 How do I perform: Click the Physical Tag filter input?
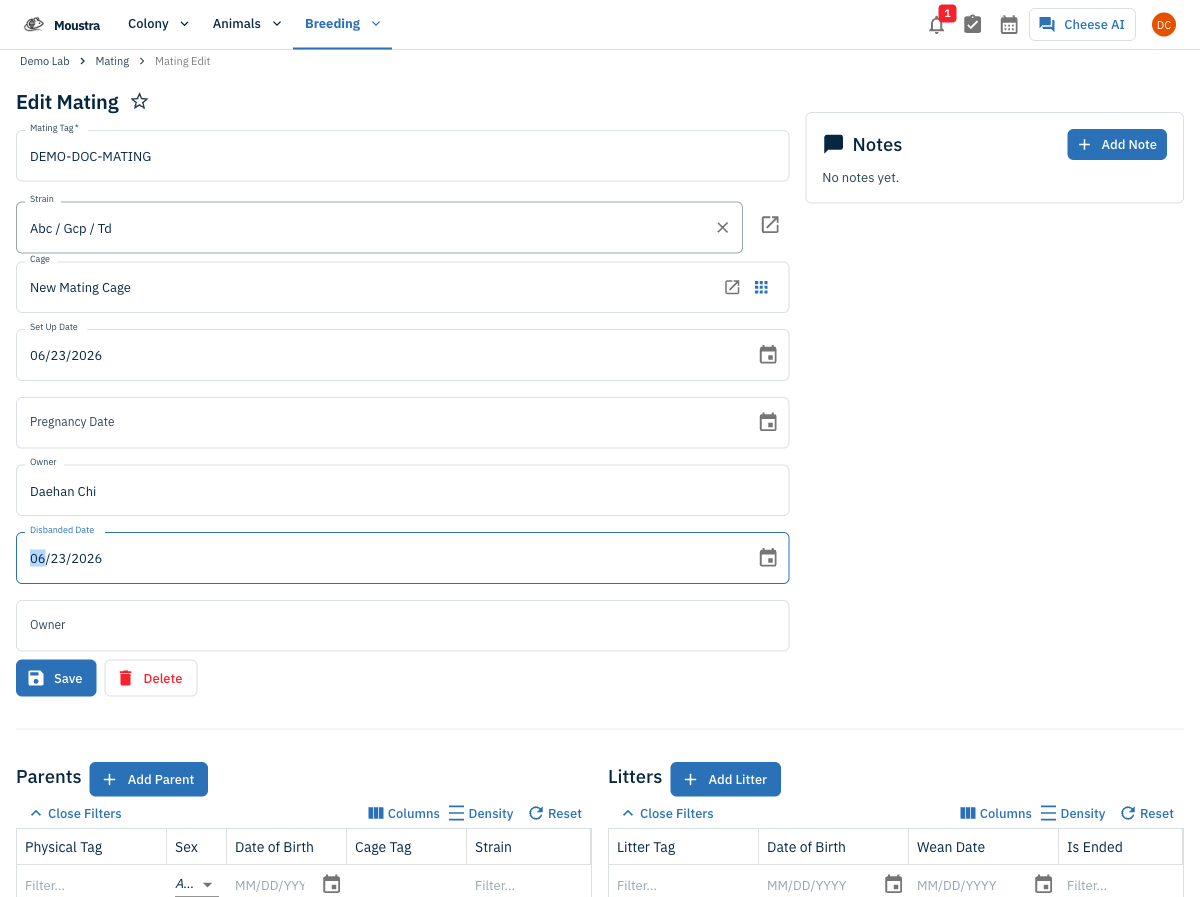pyautogui.click(x=91, y=885)
